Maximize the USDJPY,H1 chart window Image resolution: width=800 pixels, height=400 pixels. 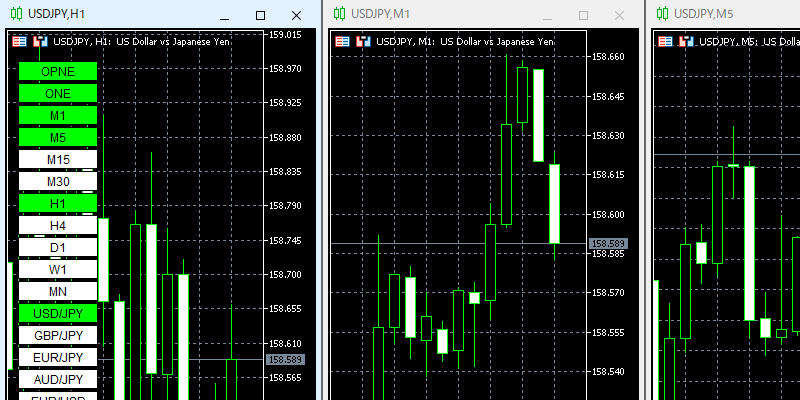pyautogui.click(x=261, y=15)
